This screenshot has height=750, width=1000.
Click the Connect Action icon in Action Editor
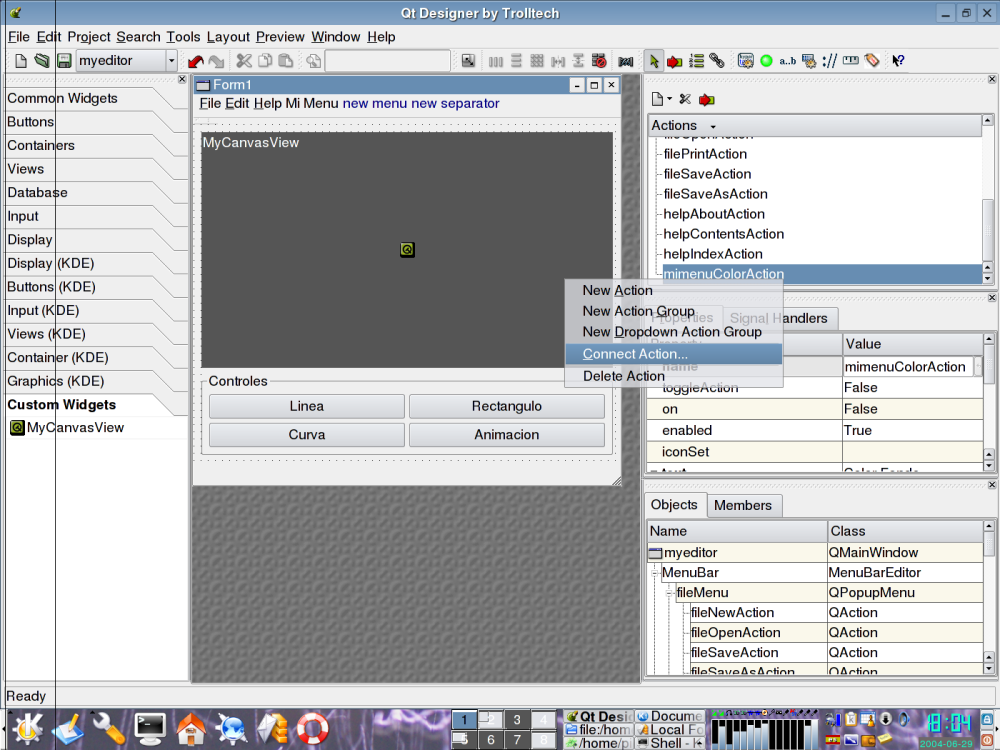pyautogui.click(x=707, y=99)
